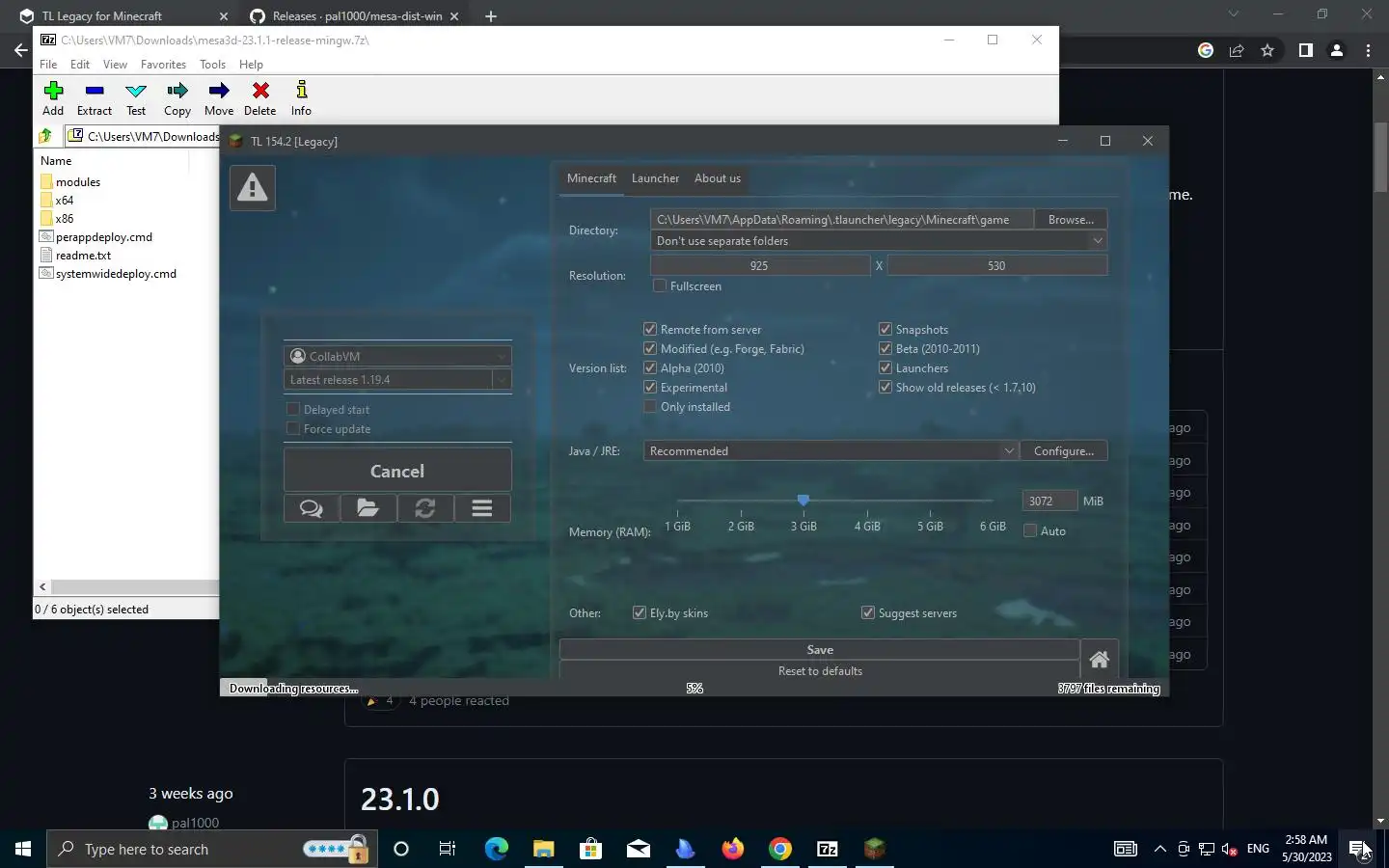Screen dimensions: 1389x868
Task: Uncheck Beta (2010-2011) checkbox
Action: pos(885,348)
